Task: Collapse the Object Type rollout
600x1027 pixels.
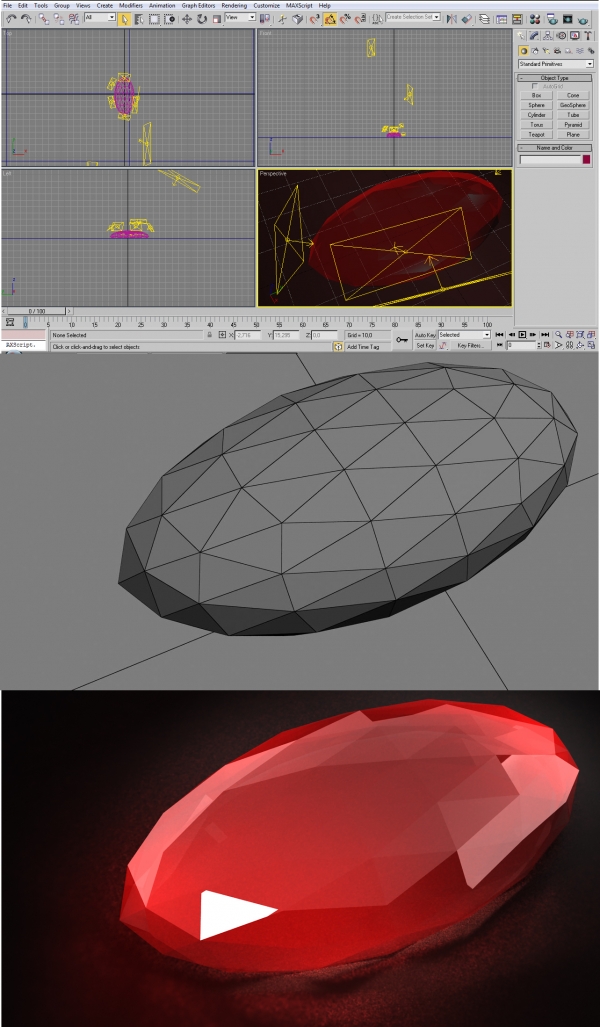Action: [555, 78]
